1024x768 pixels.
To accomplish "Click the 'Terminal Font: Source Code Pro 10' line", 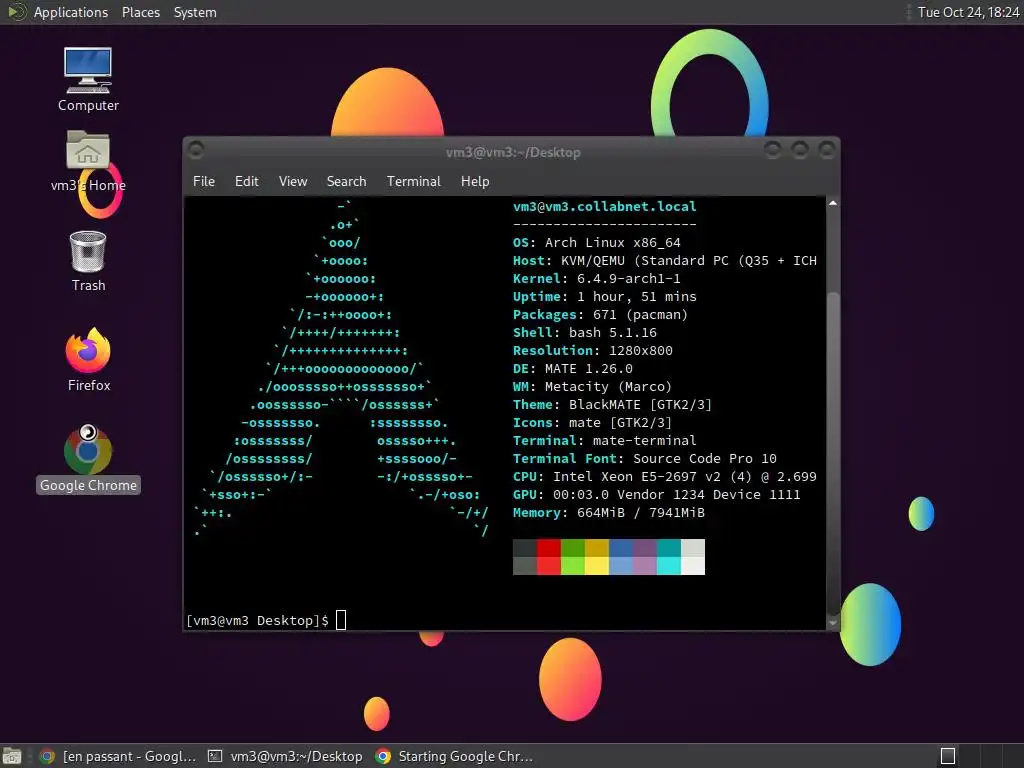I will pyautogui.click(x=645, y=458).
